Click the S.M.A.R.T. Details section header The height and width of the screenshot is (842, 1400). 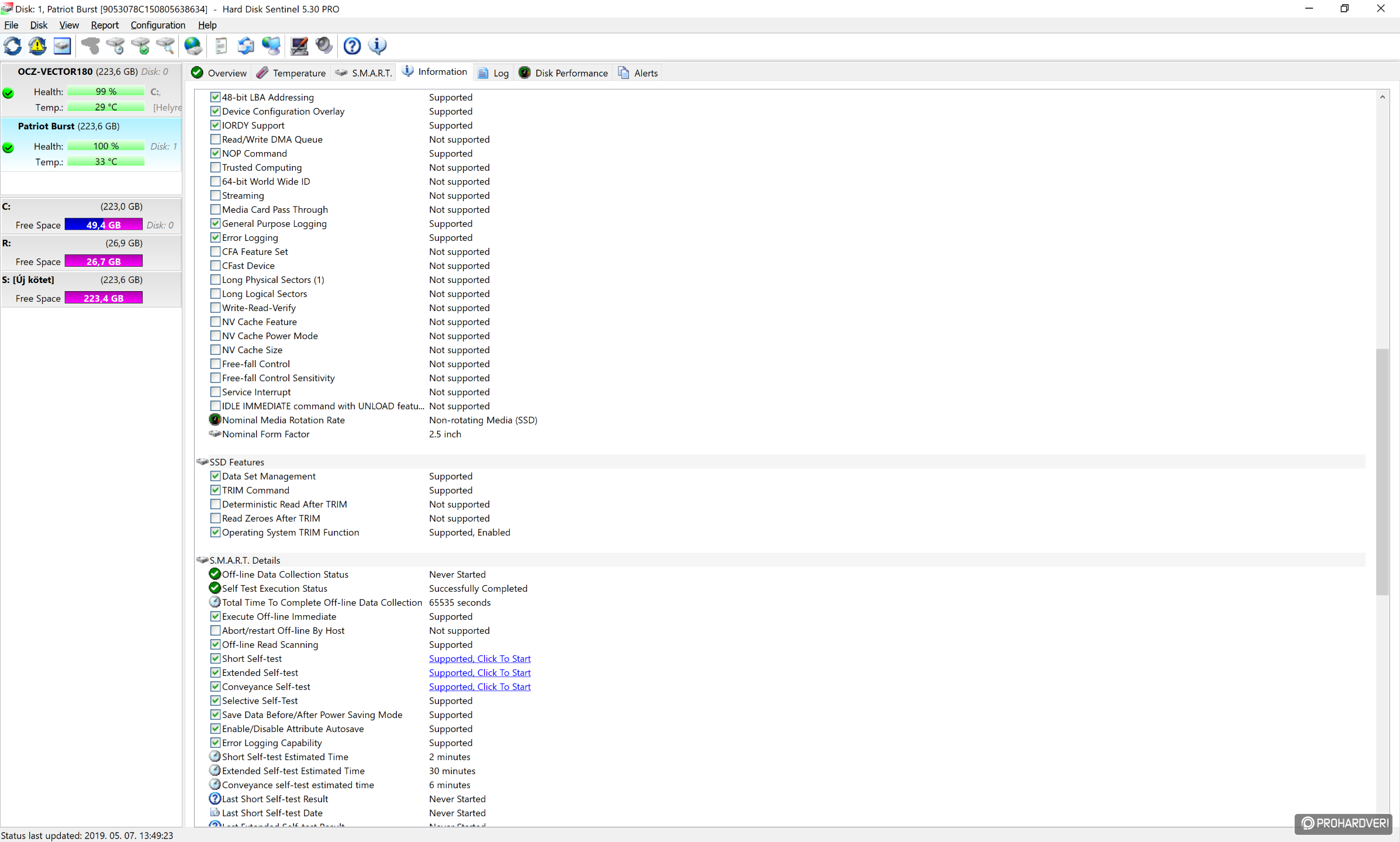coord(780,560)
